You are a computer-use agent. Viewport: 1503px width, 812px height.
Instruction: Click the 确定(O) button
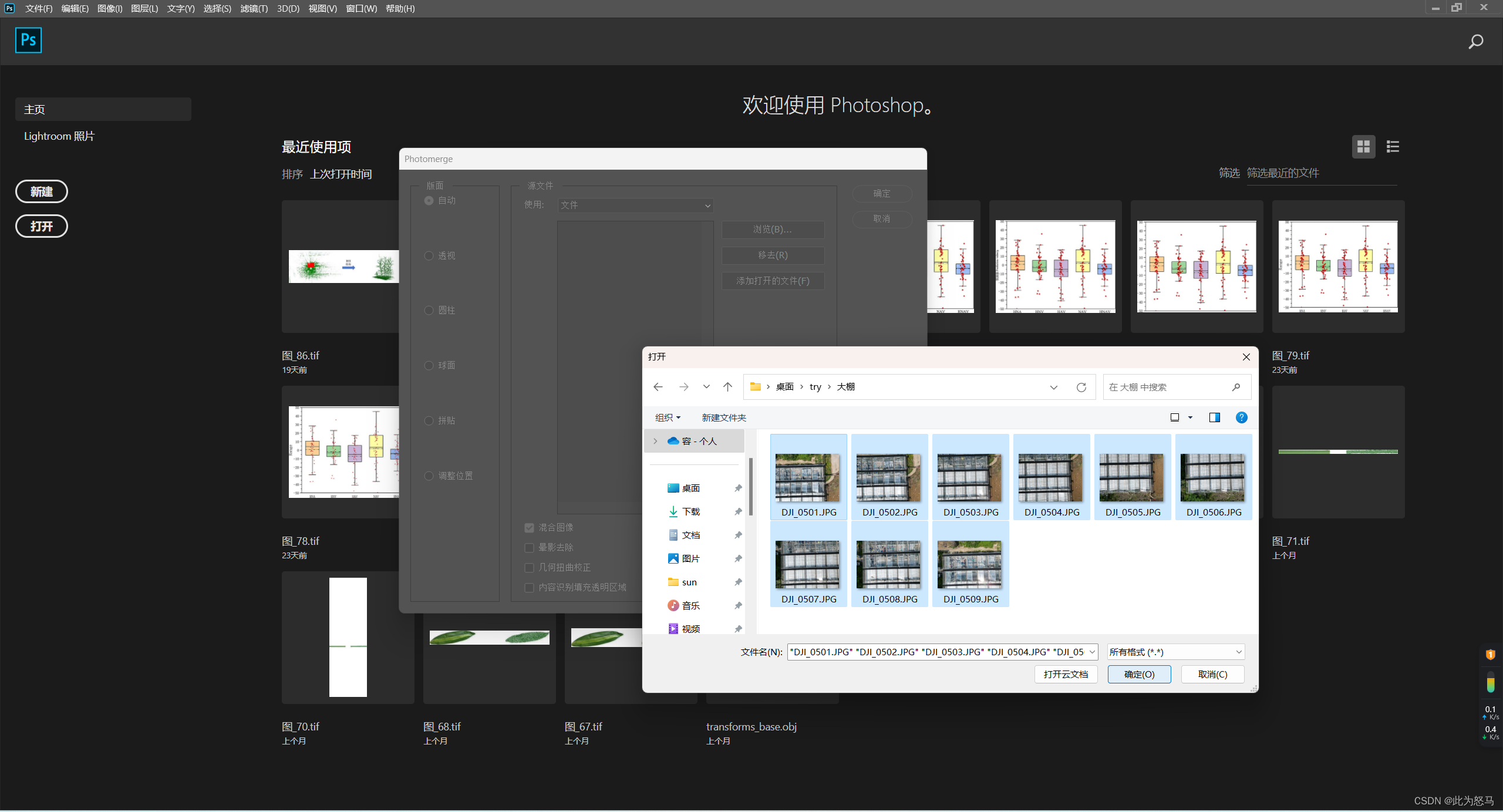[x=1139, y=674]
